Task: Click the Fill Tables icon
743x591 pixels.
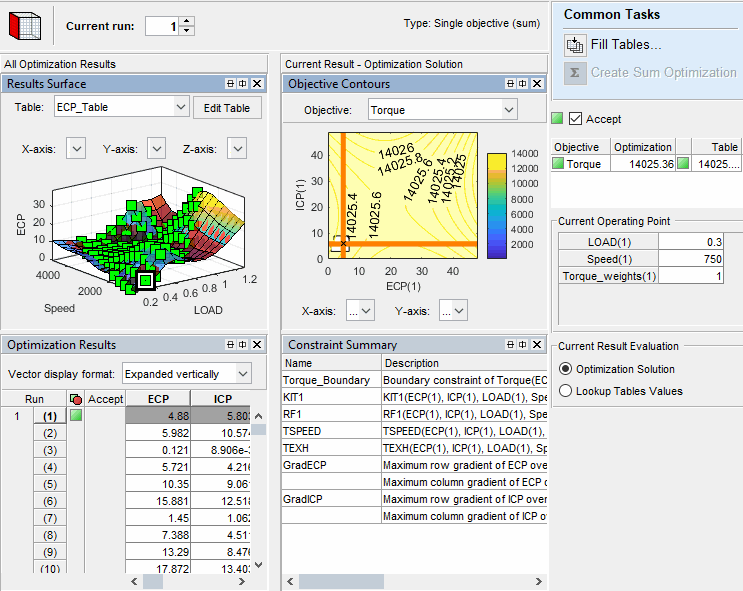Action: 575,45
